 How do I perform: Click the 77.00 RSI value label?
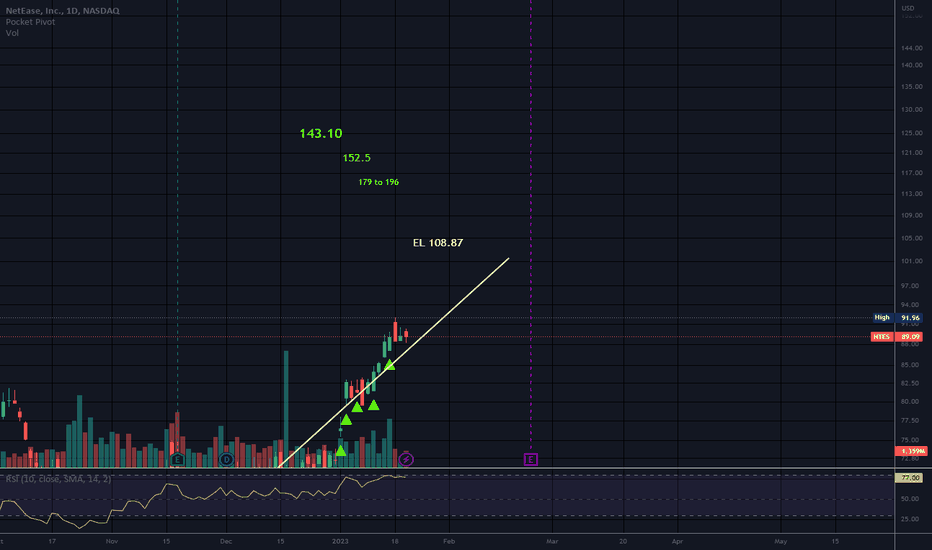point(909,477)
